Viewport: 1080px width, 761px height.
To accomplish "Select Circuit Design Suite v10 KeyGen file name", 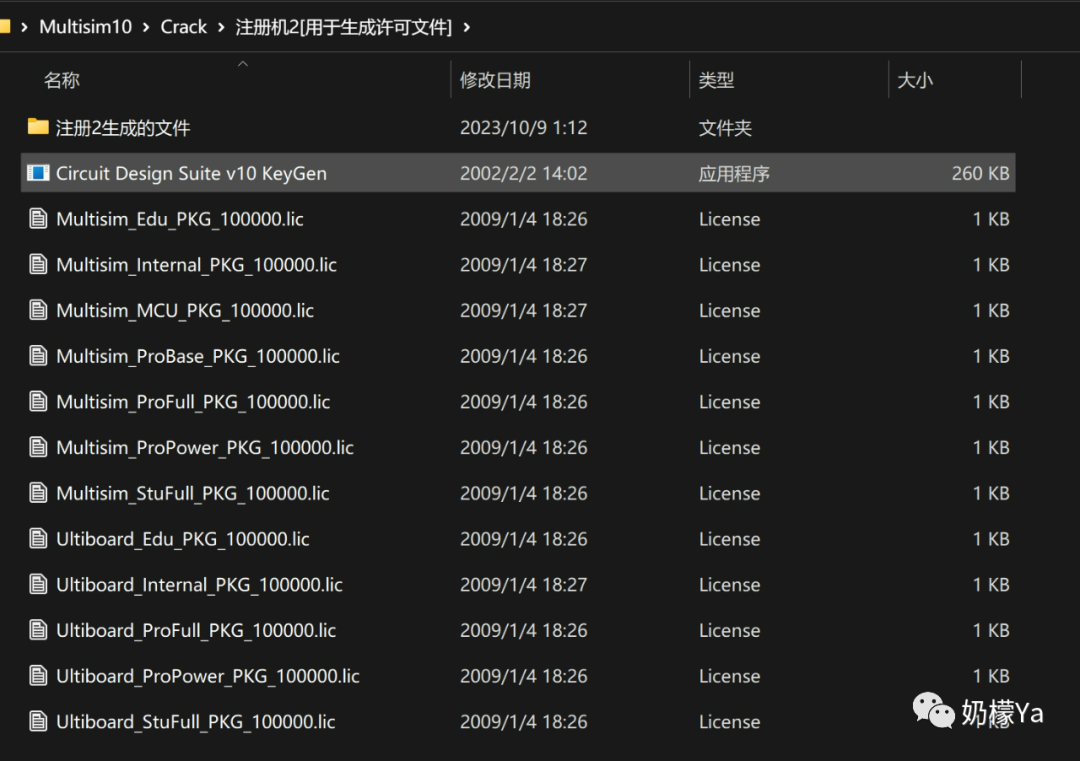I will click(191, 174).
